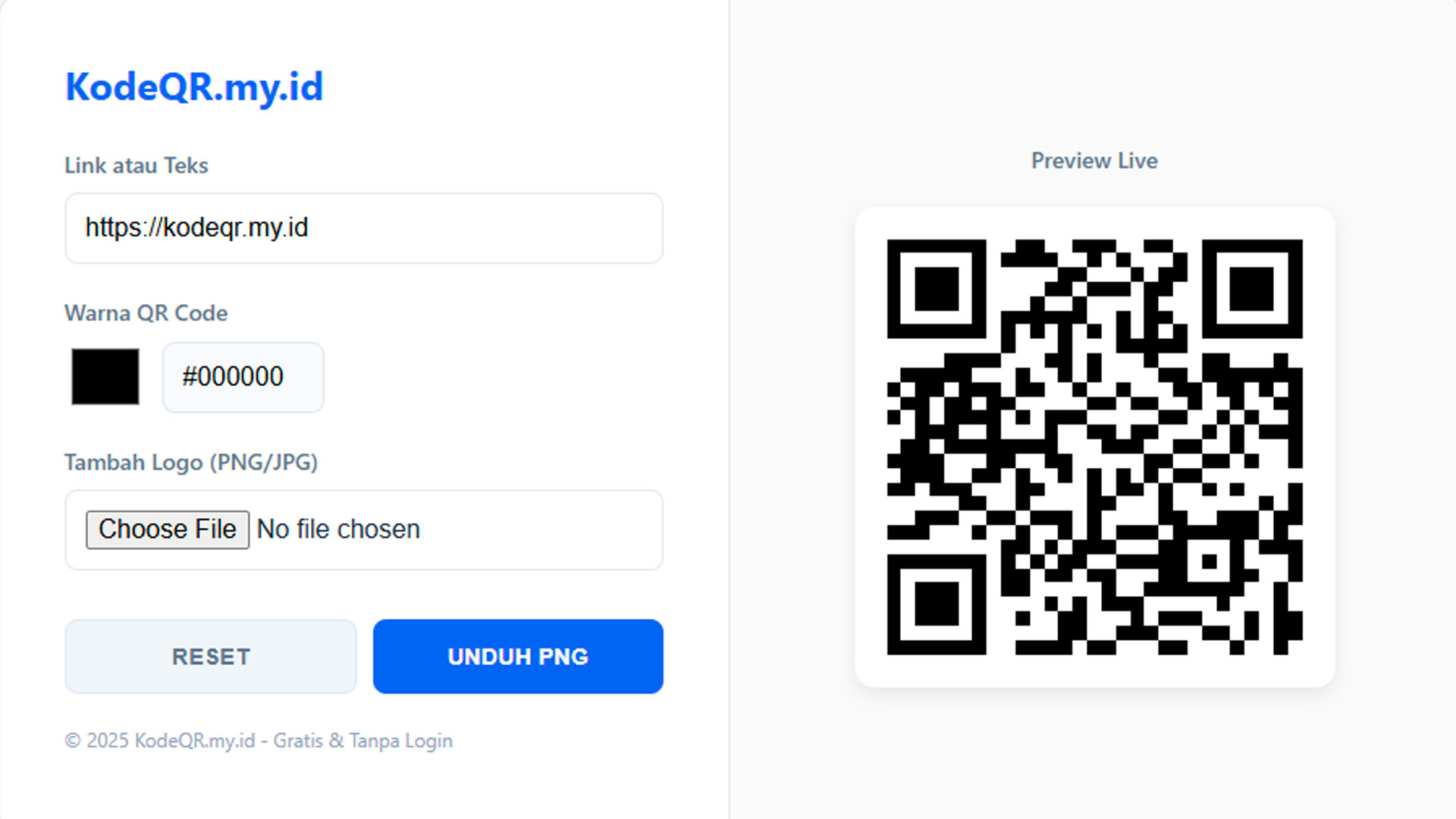
Task: Click the UNDUH PNG download button
Action: coord(517,656)
